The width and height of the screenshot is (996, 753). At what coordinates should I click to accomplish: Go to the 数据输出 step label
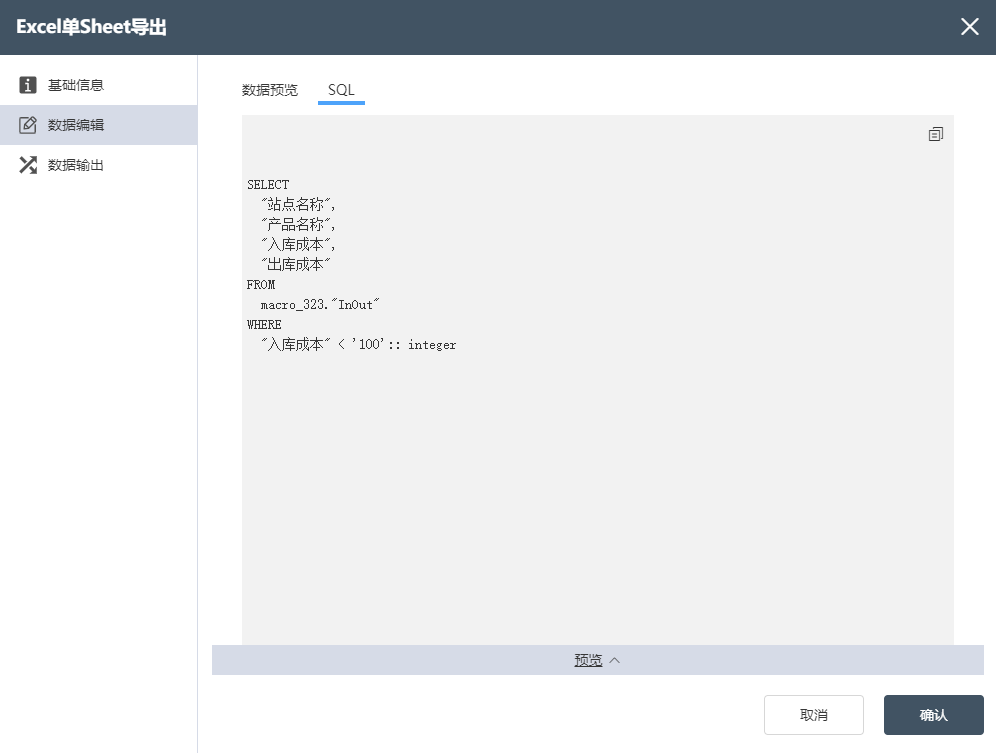click(x=76, y=165)
